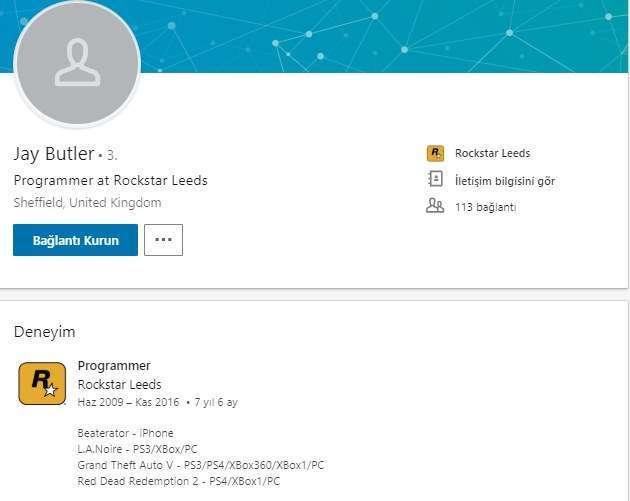Click the date range Haz 2009 – Kas 2016

coord(128,402)
